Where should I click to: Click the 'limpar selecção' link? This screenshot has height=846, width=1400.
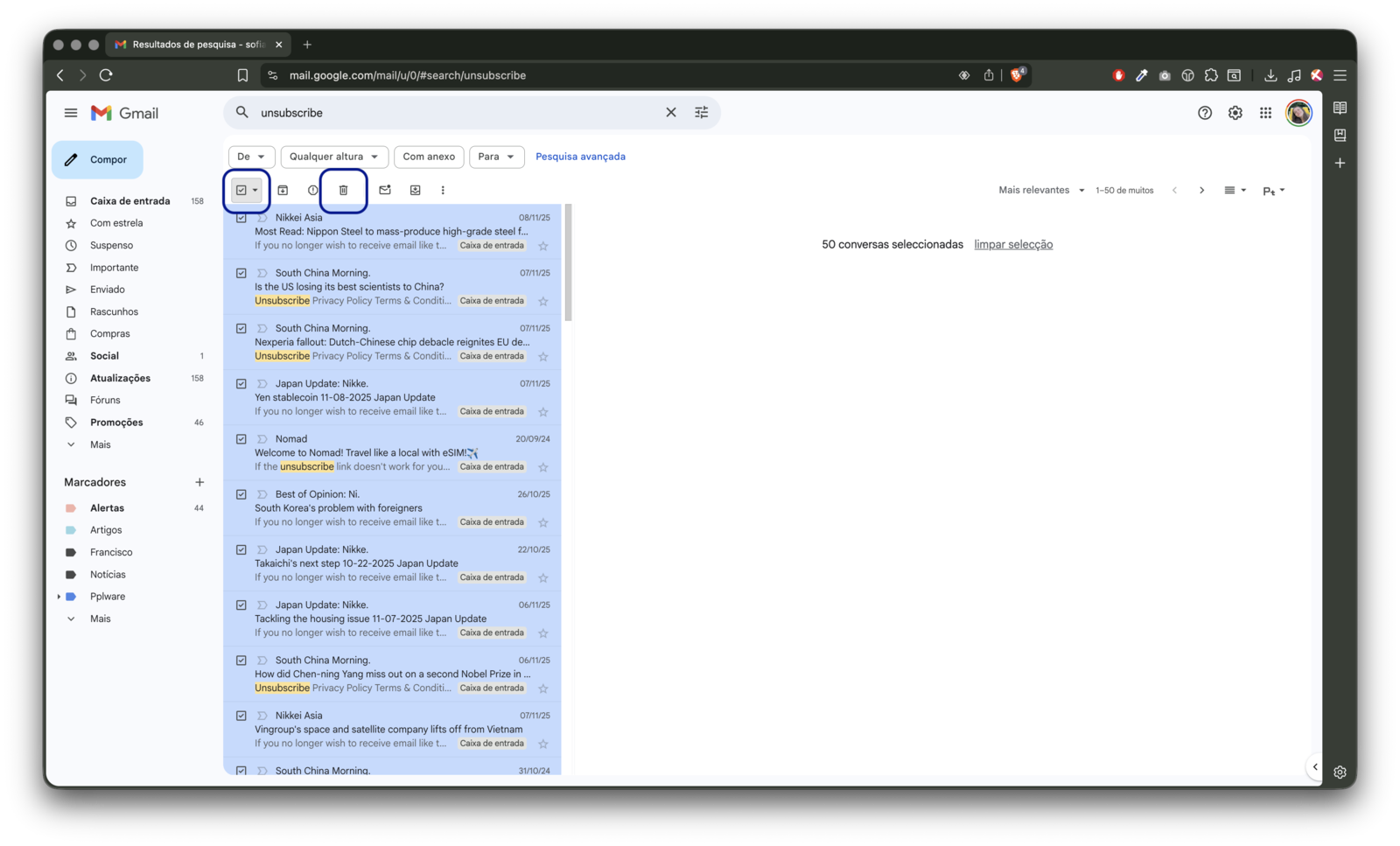(x=1013, y=245)
